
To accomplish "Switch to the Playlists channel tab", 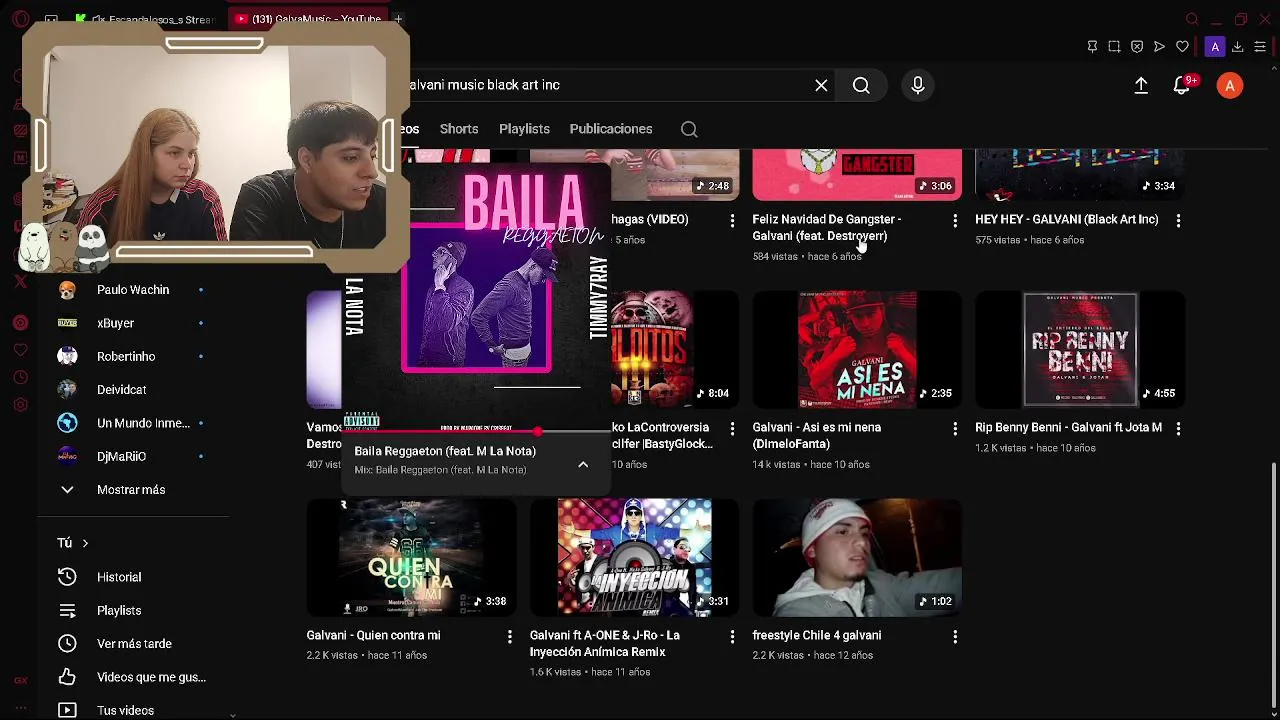I will click(x=524, y=129).
